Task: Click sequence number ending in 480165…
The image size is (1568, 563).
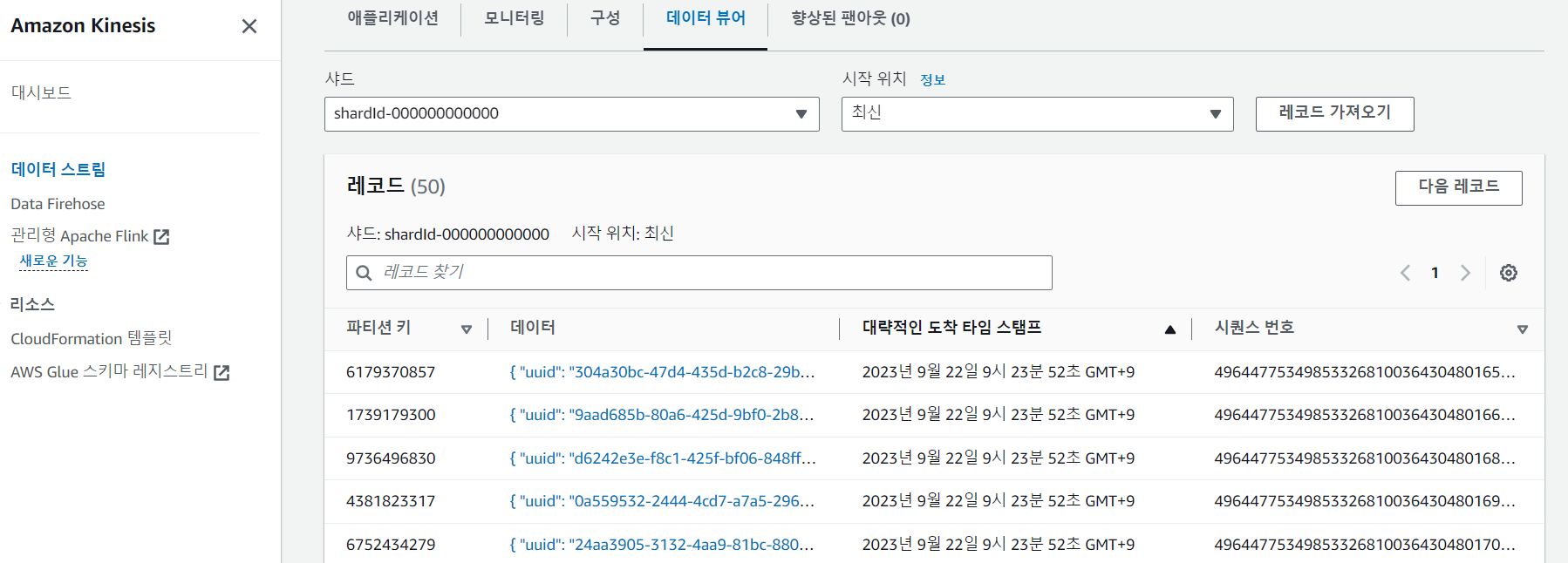Action: (1365, 372)
